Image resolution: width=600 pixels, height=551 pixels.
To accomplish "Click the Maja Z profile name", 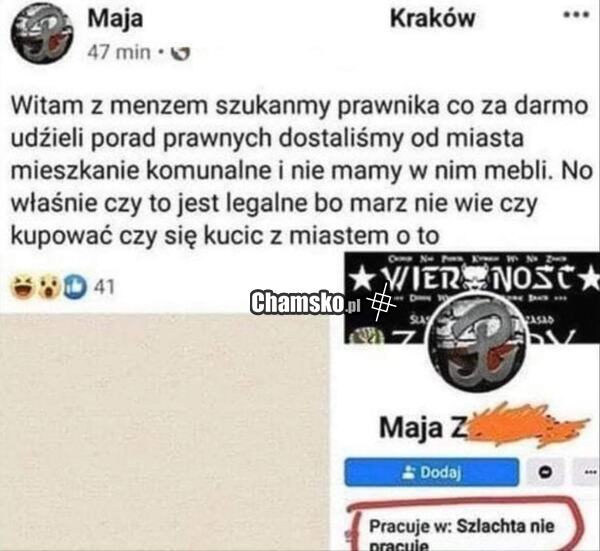I will click(424, 428).
